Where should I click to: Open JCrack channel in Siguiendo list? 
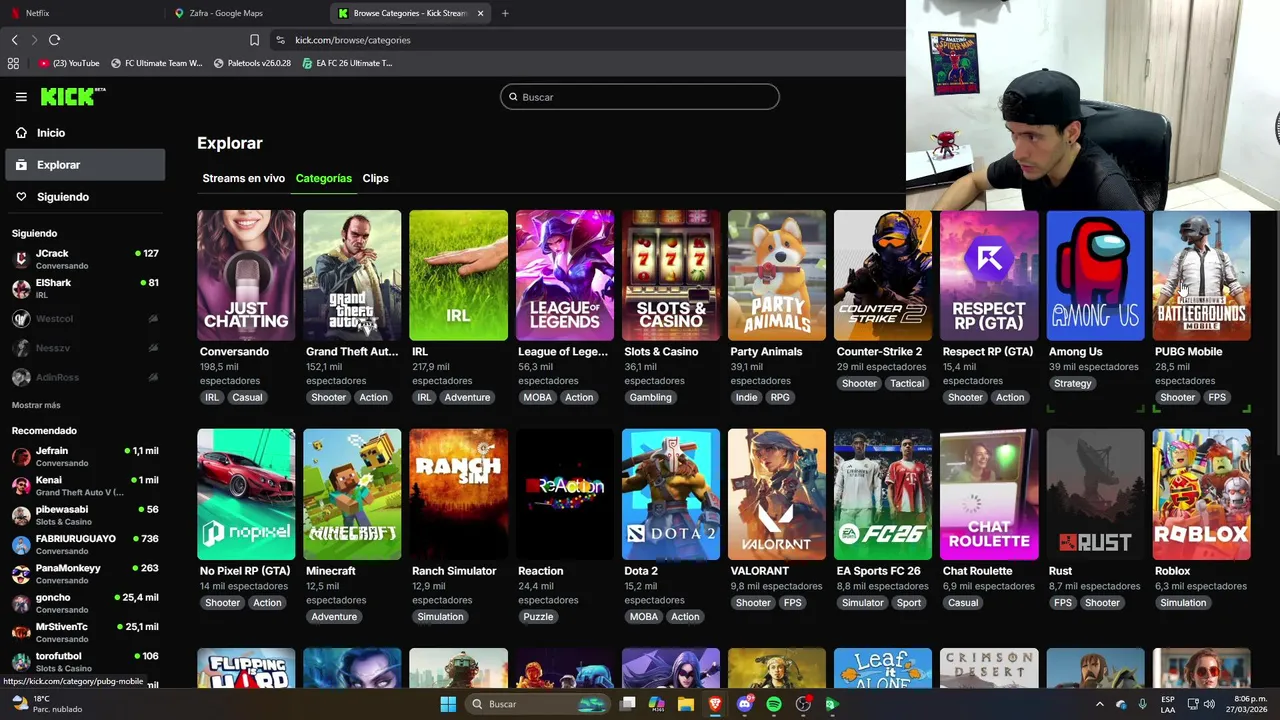tap(85, 259)
